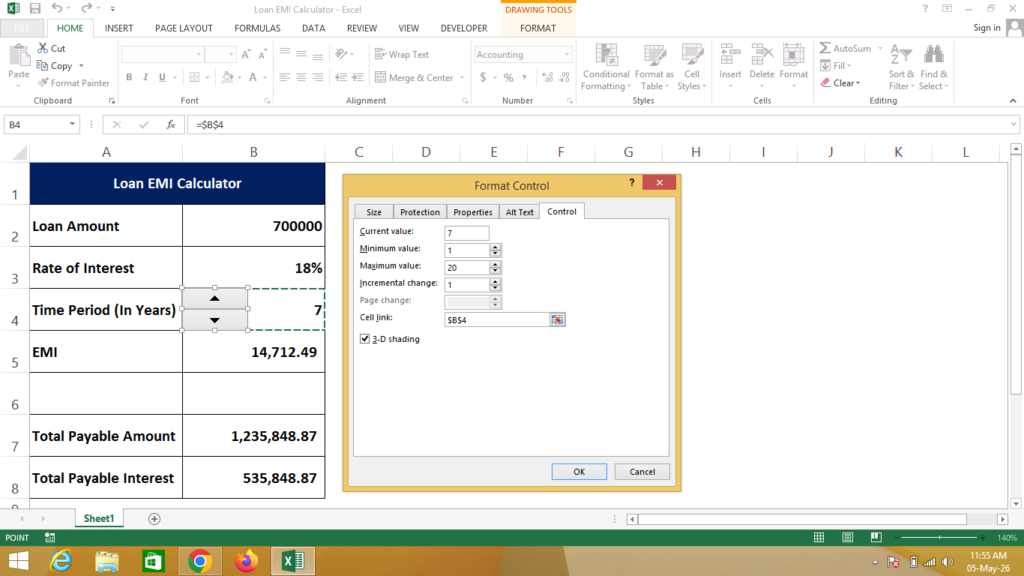Open Internet Explorer from taskbar
Image resolution: width=1024 pixels, height=576 pixels.
tap(61, 561)
